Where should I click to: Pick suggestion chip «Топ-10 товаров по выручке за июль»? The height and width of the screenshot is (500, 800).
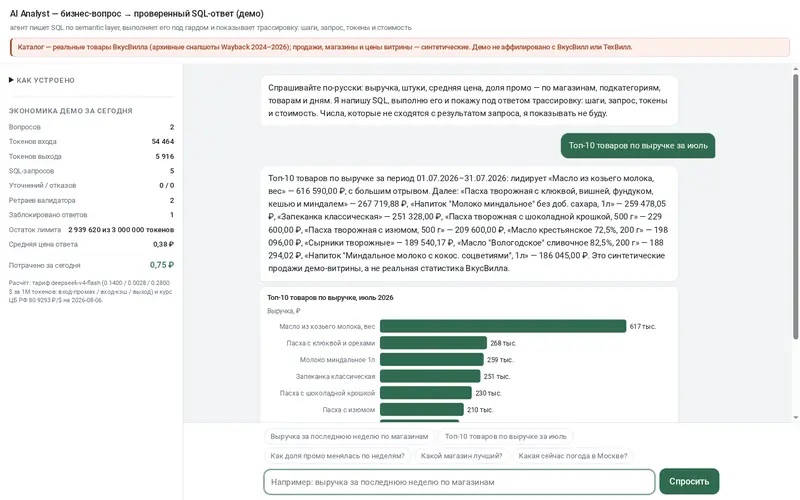click(x=505, y=436)
